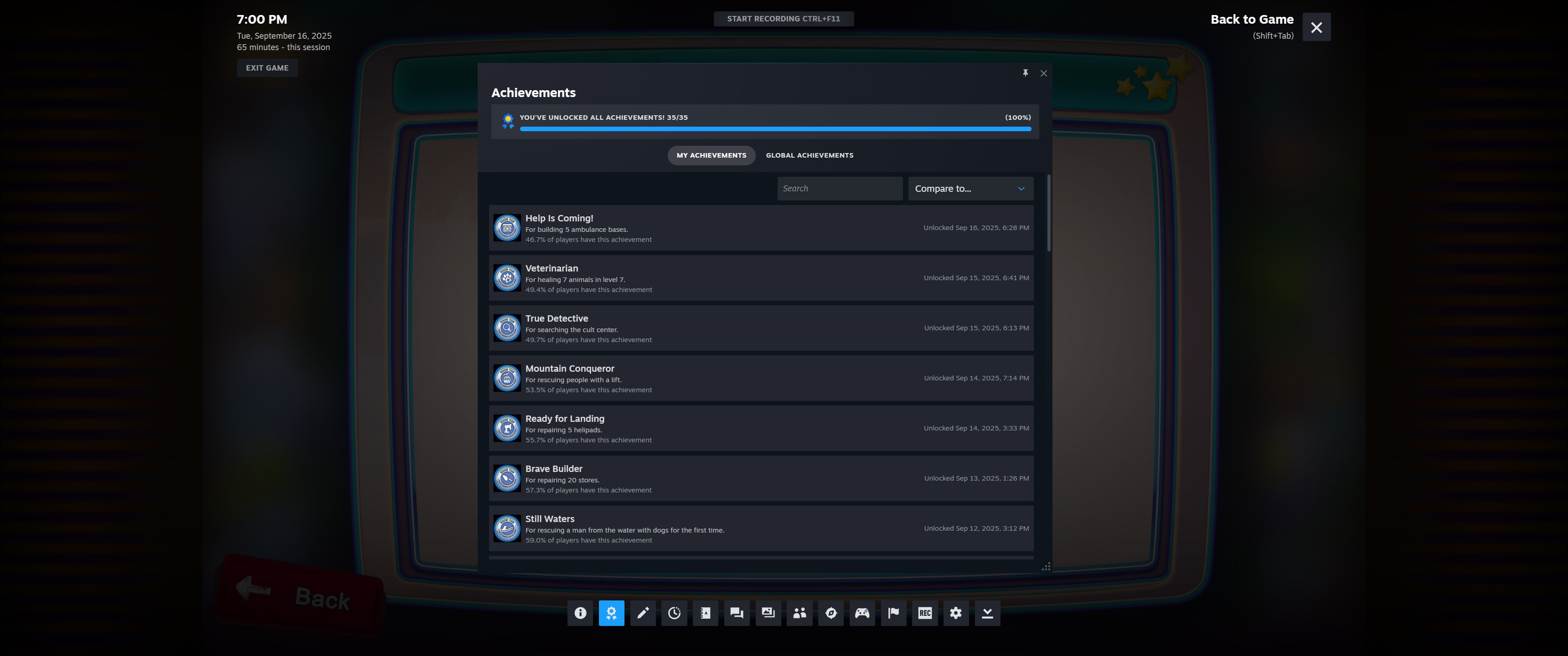Toggle the highlighted achievements toolbar icon
The image size is (1568, 656).
pos(611,613)
